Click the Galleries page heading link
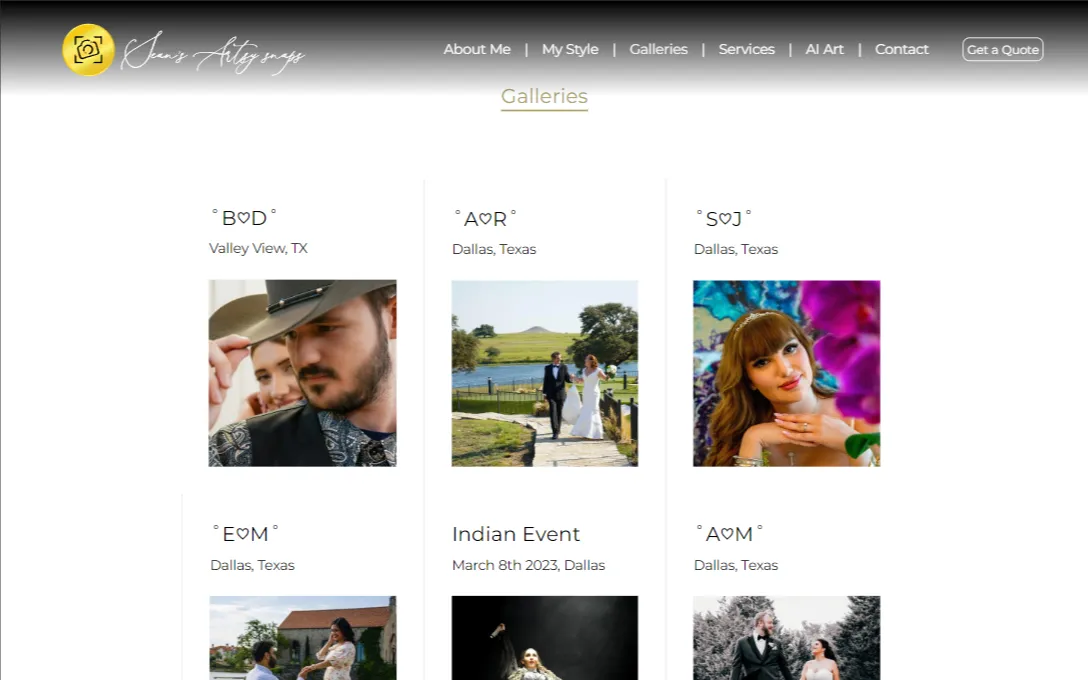 pos(544,96)
